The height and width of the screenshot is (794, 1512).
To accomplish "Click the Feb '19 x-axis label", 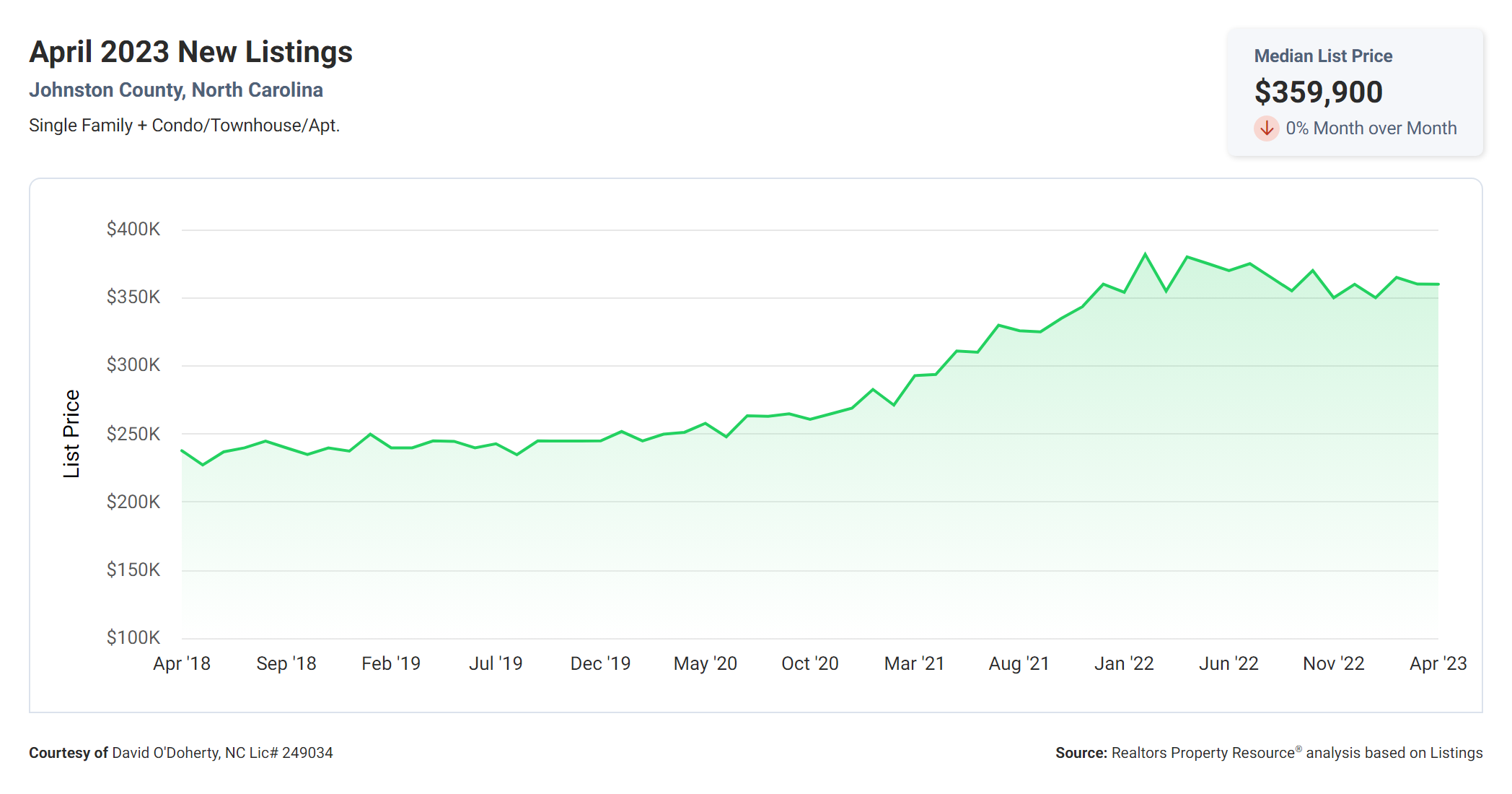I will 391,664.
